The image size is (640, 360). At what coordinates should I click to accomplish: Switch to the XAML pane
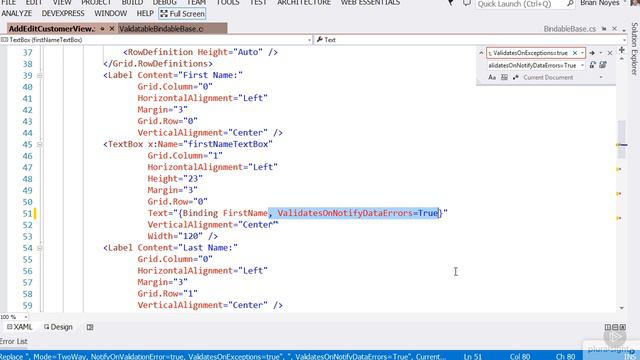(19, 327)
